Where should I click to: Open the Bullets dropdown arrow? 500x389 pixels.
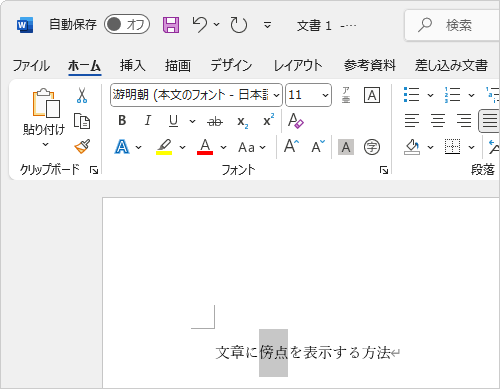click(x=430, y=95)
